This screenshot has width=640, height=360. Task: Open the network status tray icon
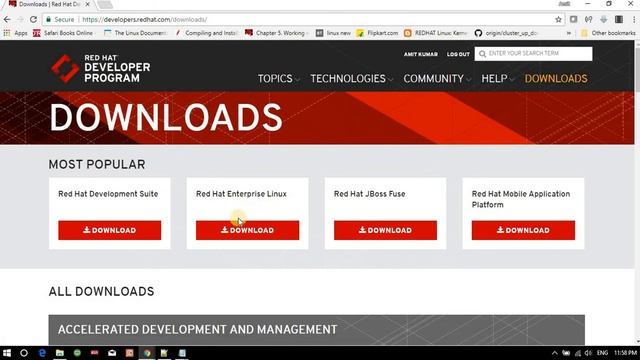tap(578, 353)
